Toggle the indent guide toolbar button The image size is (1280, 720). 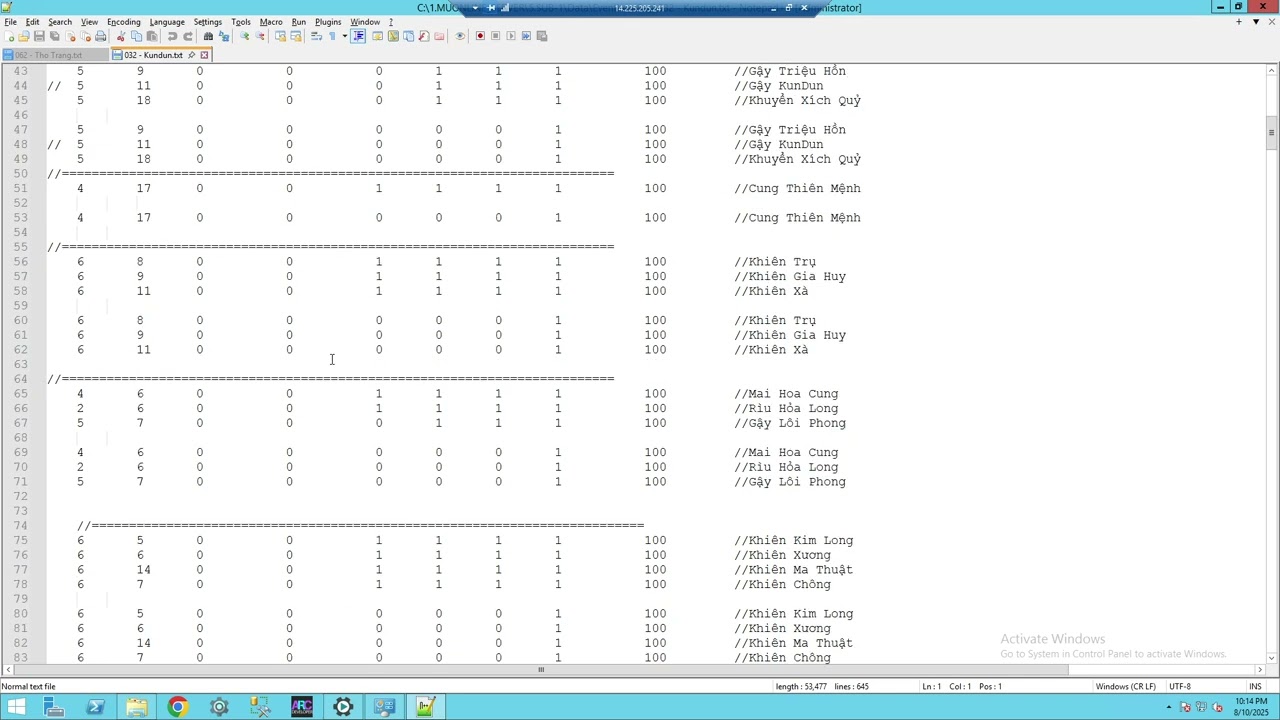click(x=358, y=36)
